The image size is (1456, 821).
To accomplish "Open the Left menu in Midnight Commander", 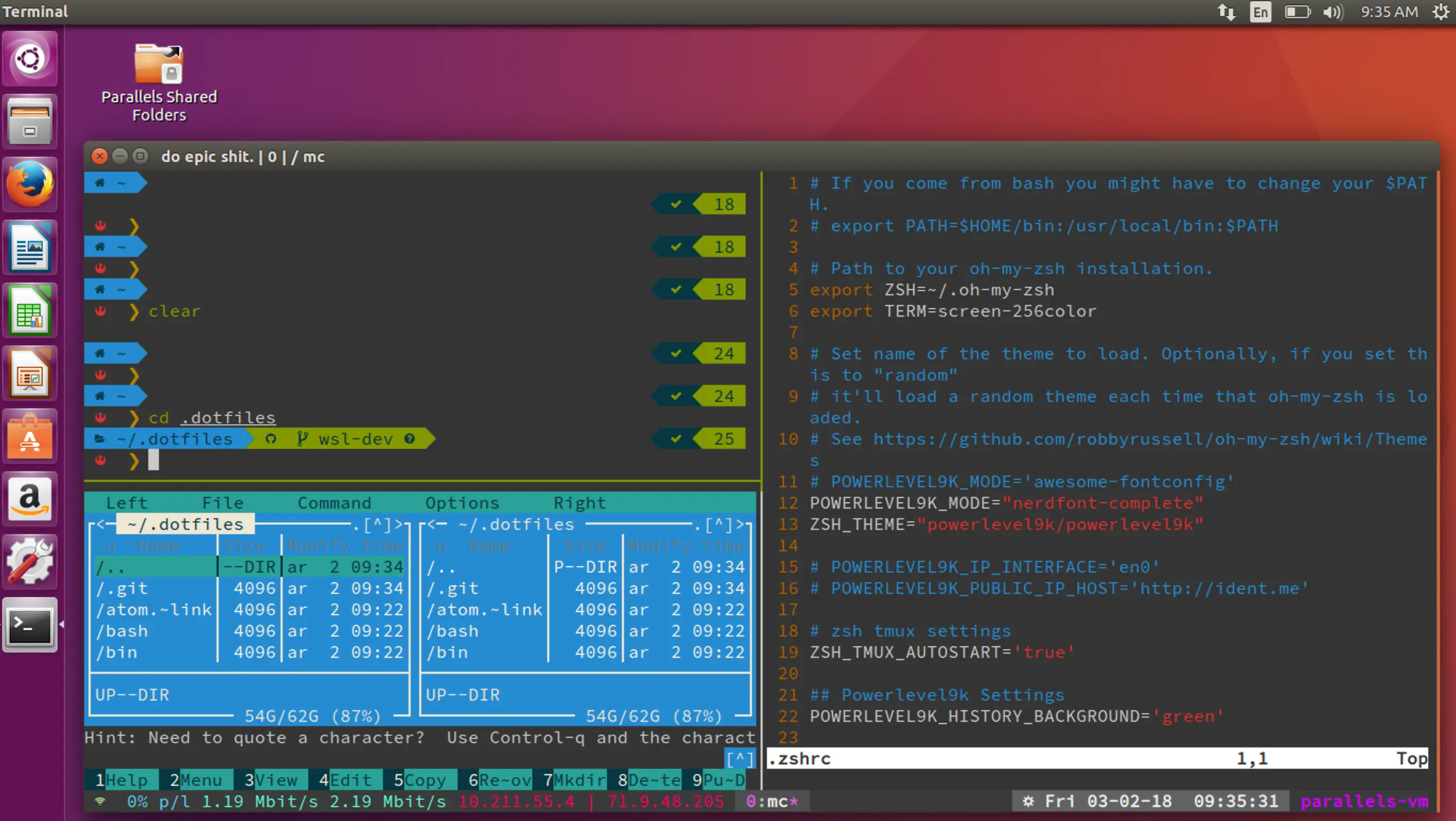I will tap(126, 502).
